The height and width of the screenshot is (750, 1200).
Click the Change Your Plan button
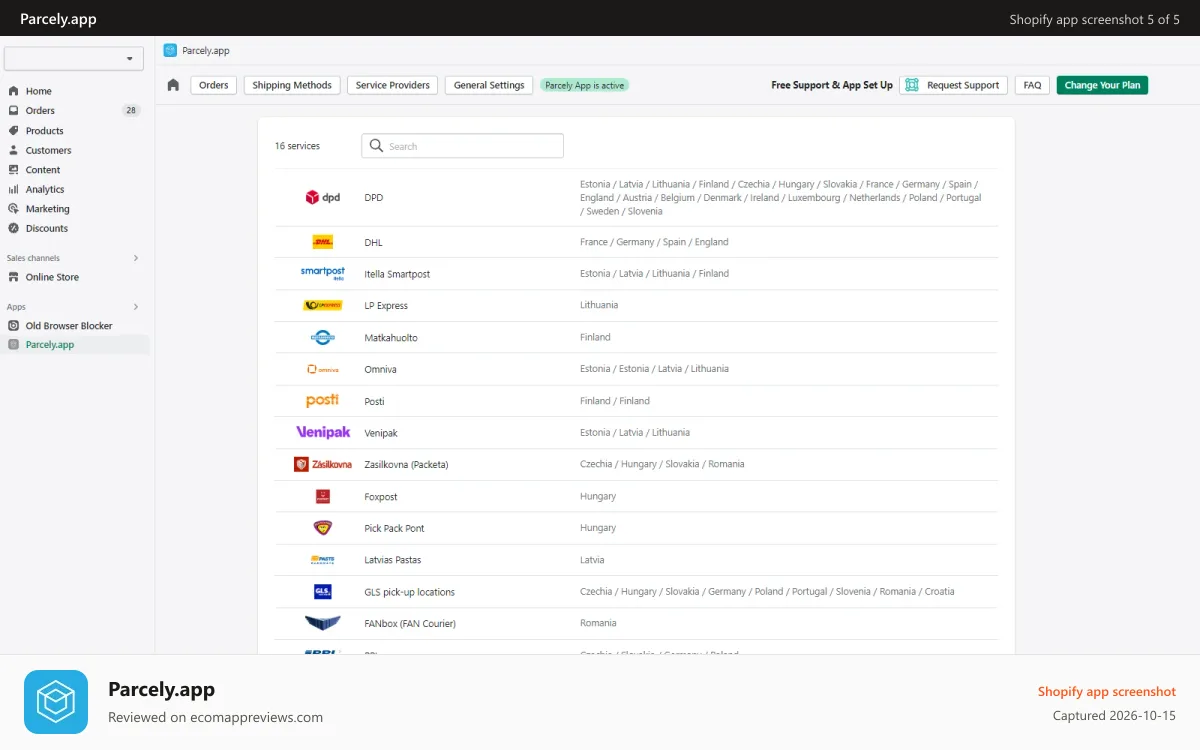coord(1102,85)
